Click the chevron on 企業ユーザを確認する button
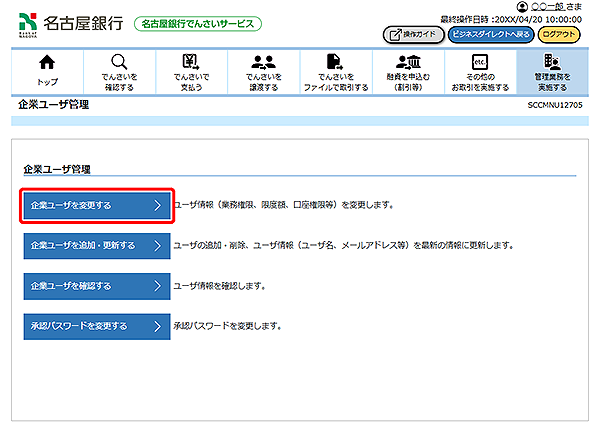This screenshot has width=600, height=427. 157,285
